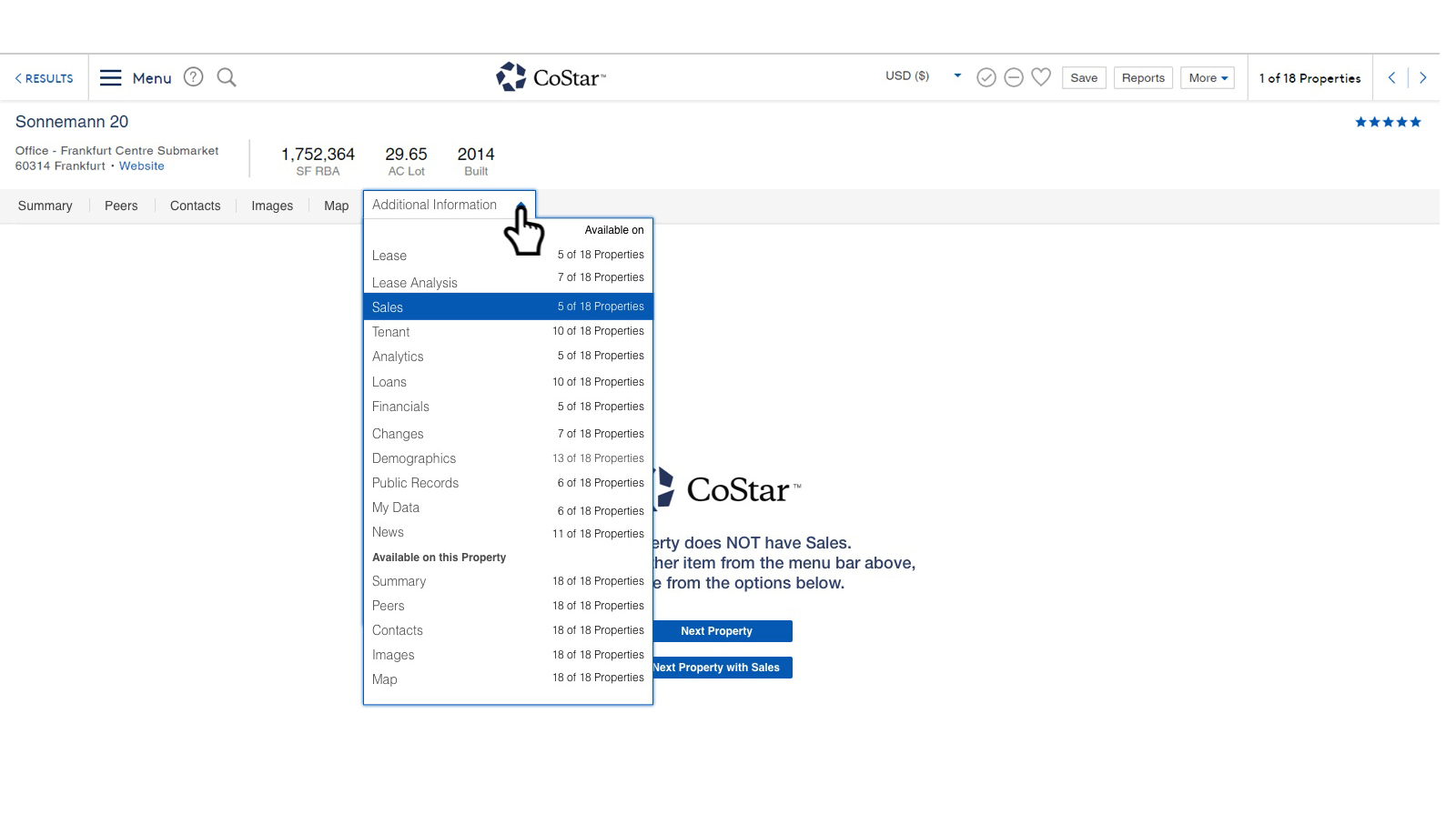
Task: Favorite property with heart icon
Action: (x=1041, y=77)
